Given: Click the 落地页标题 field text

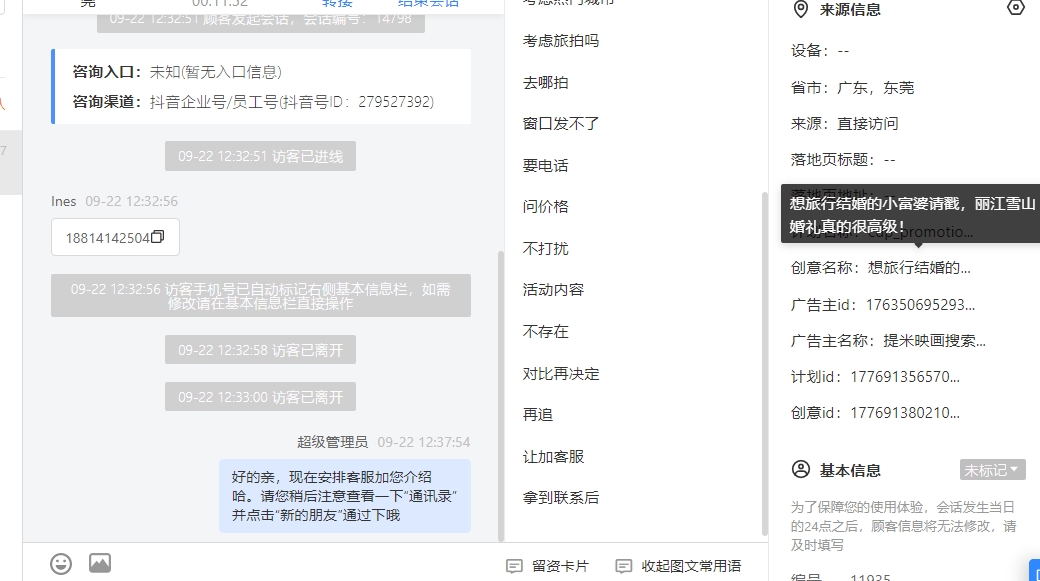Looking at the screenshot, I should [843, 159].
